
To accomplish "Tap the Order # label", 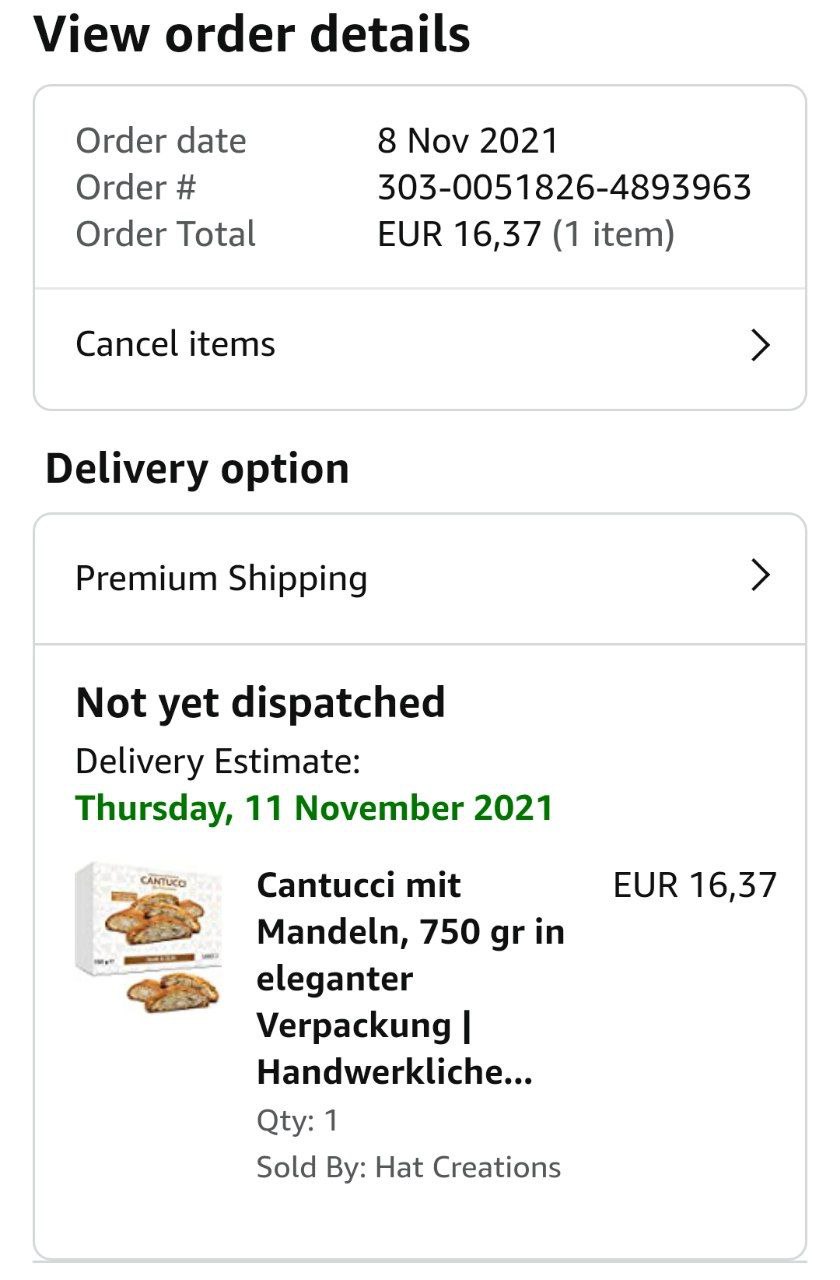I will pyautogui.click(x=135, y=187).
